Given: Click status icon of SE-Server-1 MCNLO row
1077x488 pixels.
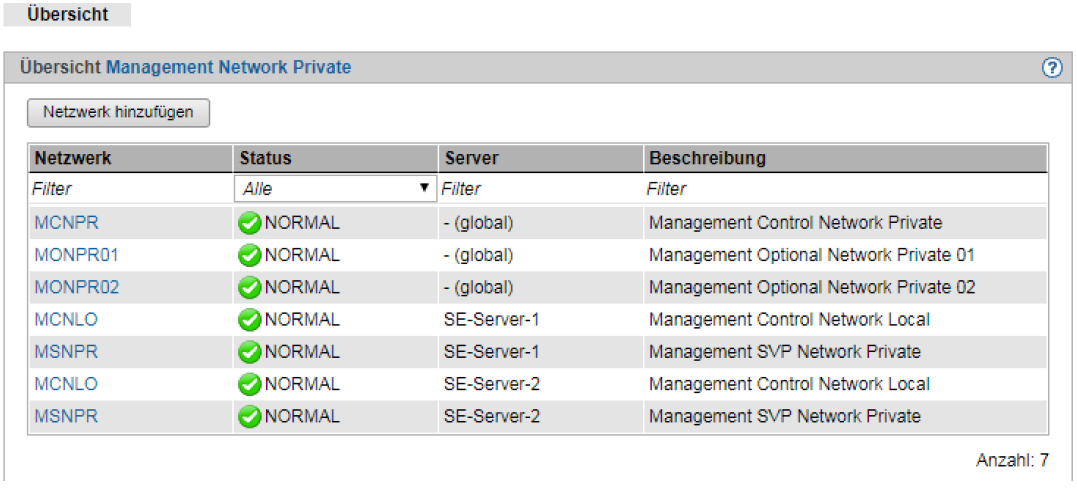Looking at the screenshot, I should click(251, 320).
